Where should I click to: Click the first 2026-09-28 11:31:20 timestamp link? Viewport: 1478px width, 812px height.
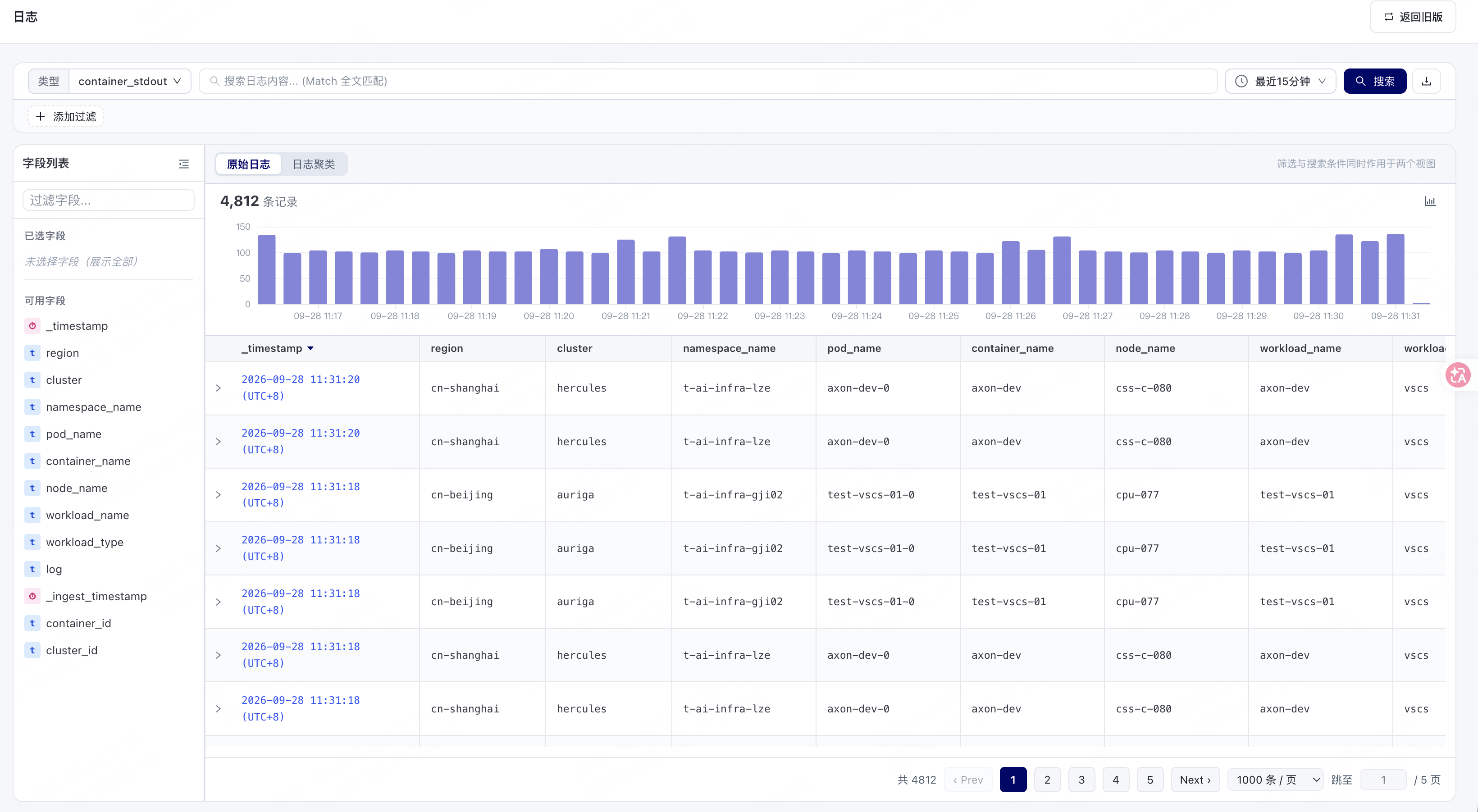[300, 388]
